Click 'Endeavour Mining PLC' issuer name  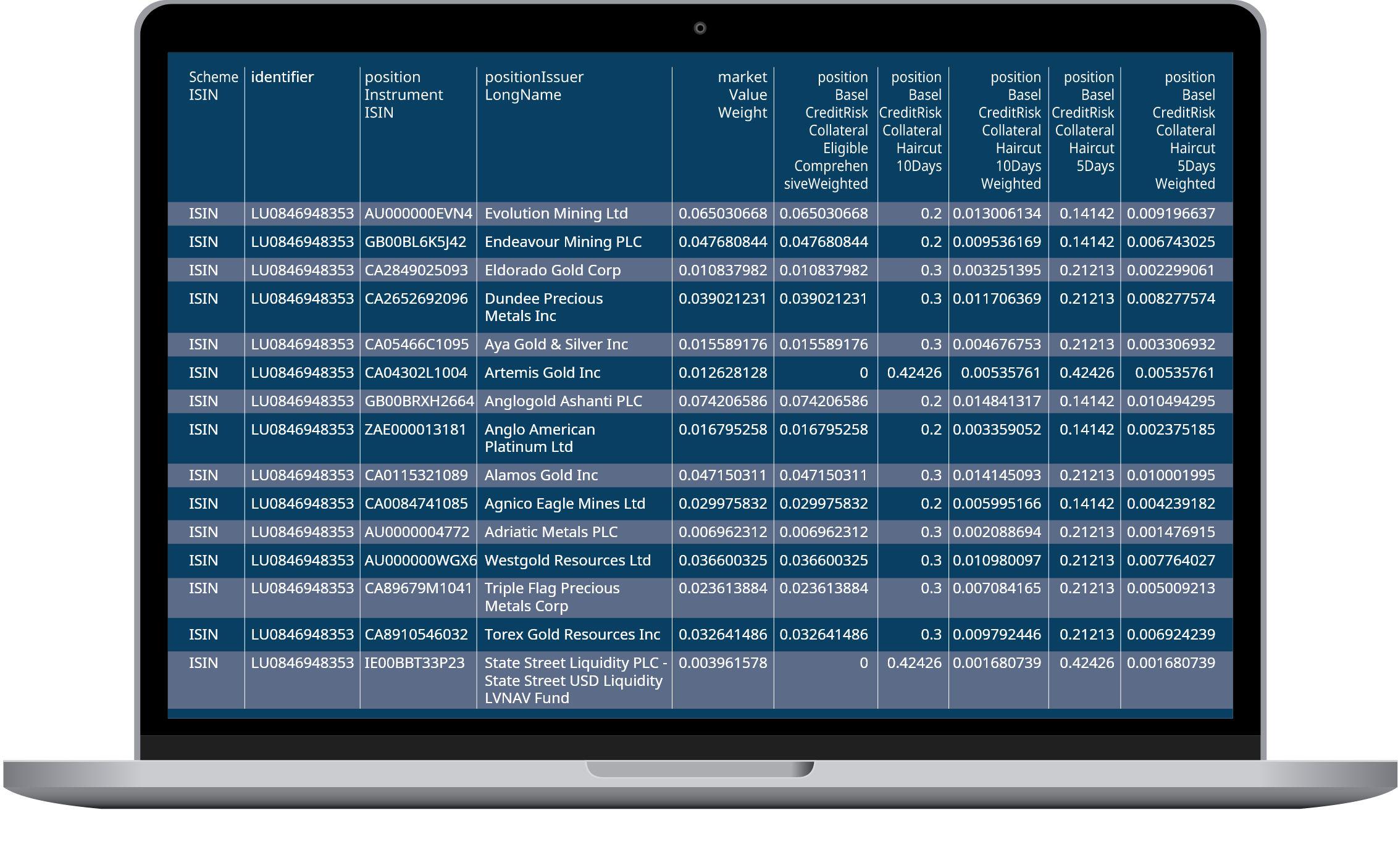tap(563, 242)
